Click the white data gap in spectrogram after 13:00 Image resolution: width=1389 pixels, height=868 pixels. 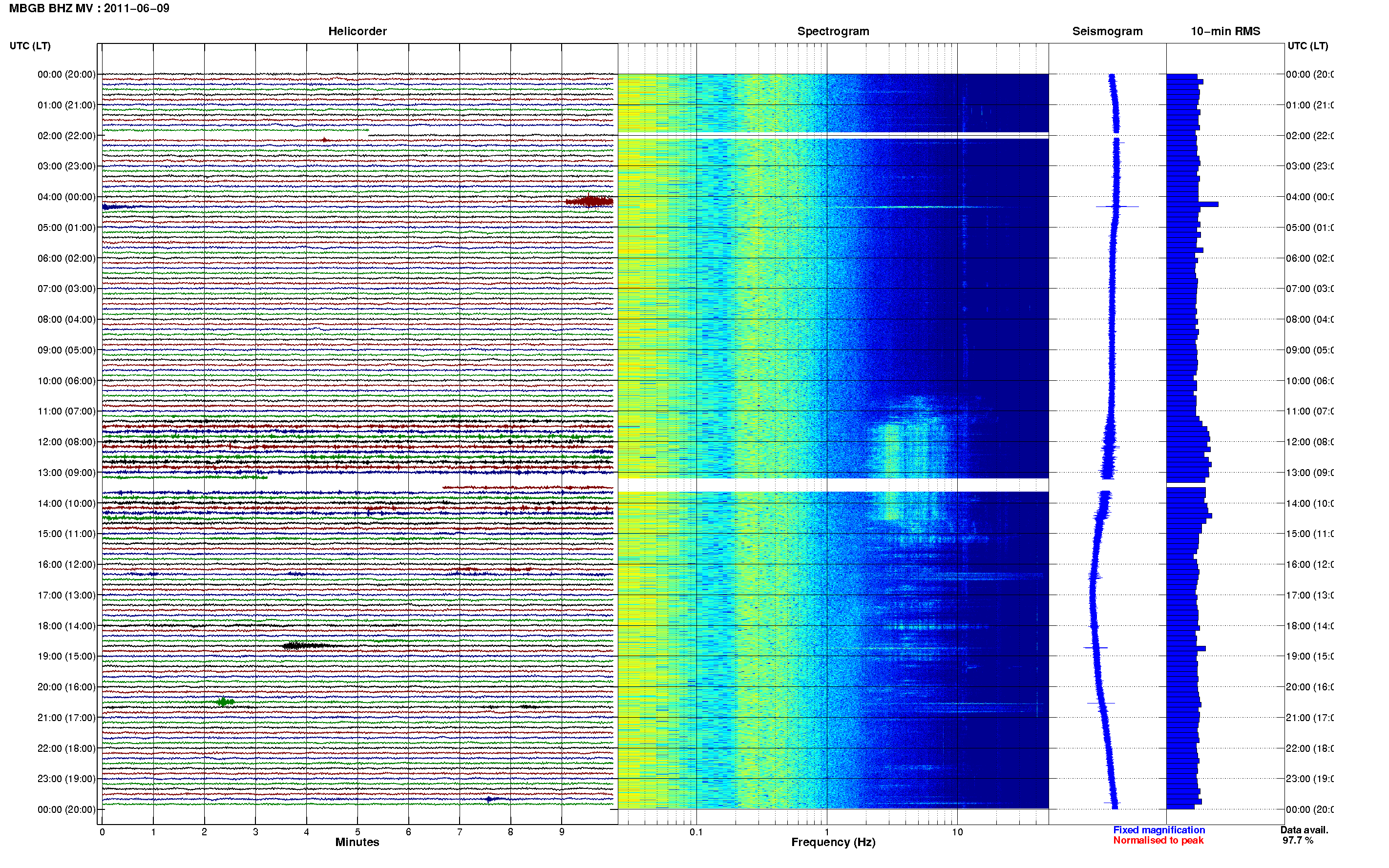tap(833, 485)
